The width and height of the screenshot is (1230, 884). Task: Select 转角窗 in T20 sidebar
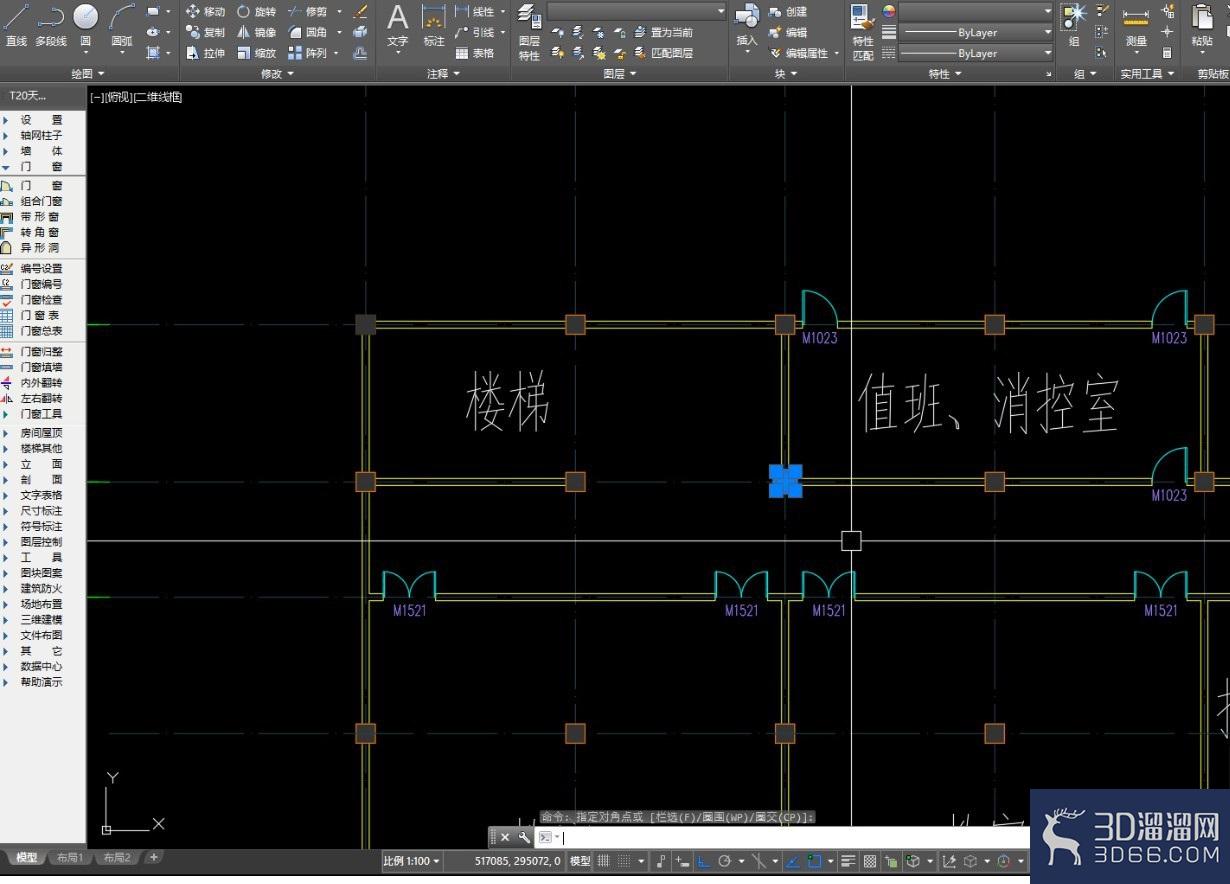click(x=40, y=232)
